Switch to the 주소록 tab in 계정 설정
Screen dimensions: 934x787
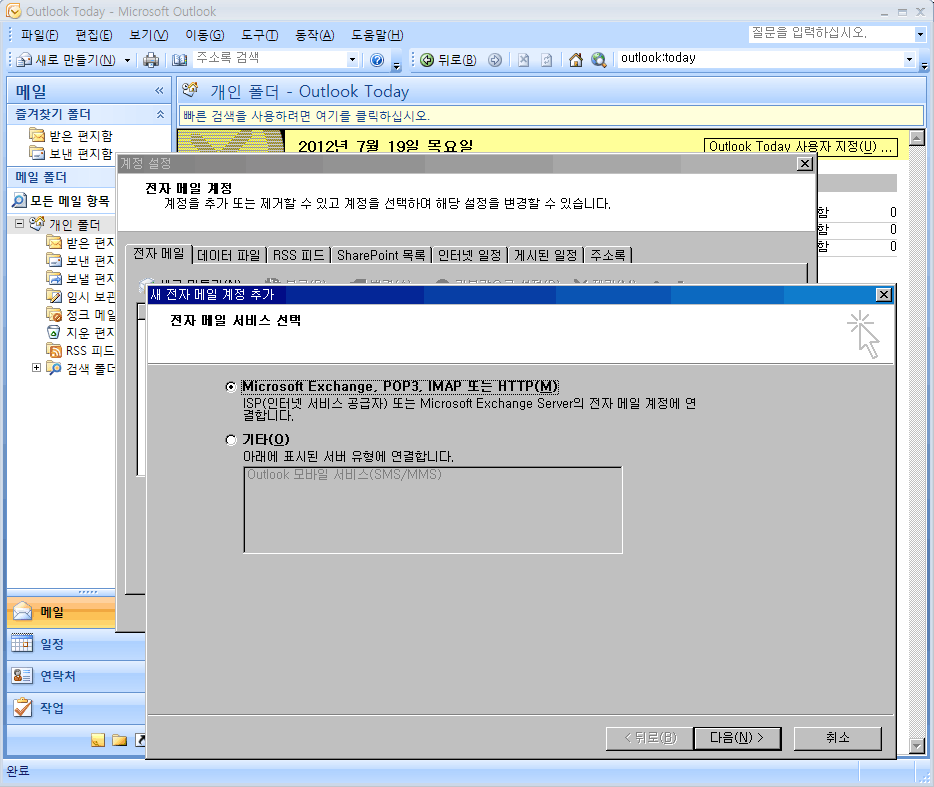[608, 256]
